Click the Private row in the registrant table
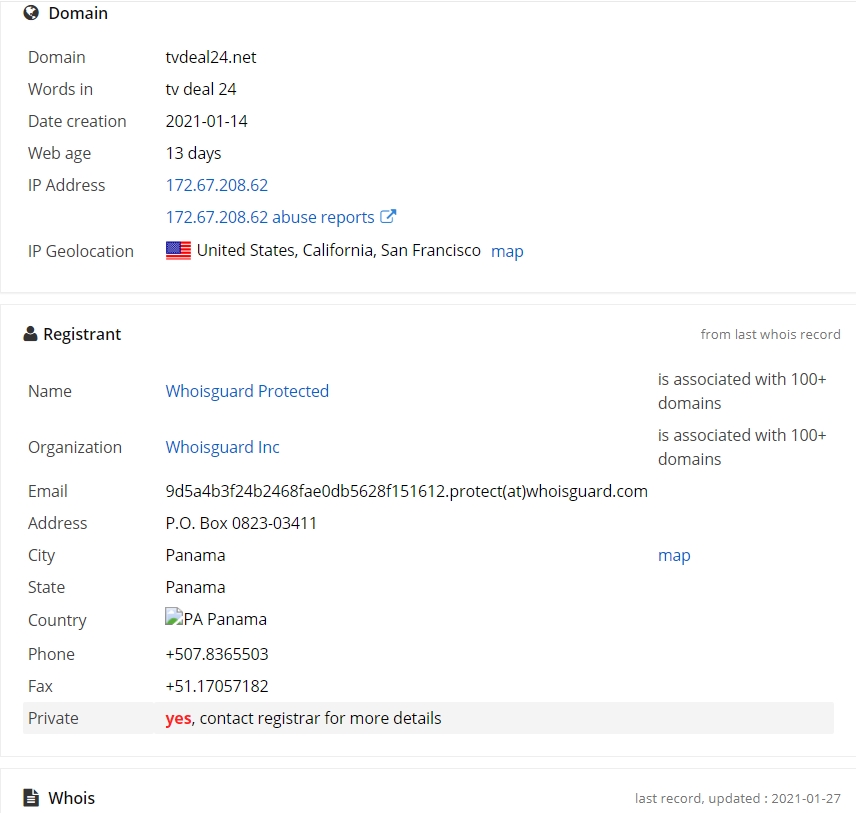 tap(428, 718)
